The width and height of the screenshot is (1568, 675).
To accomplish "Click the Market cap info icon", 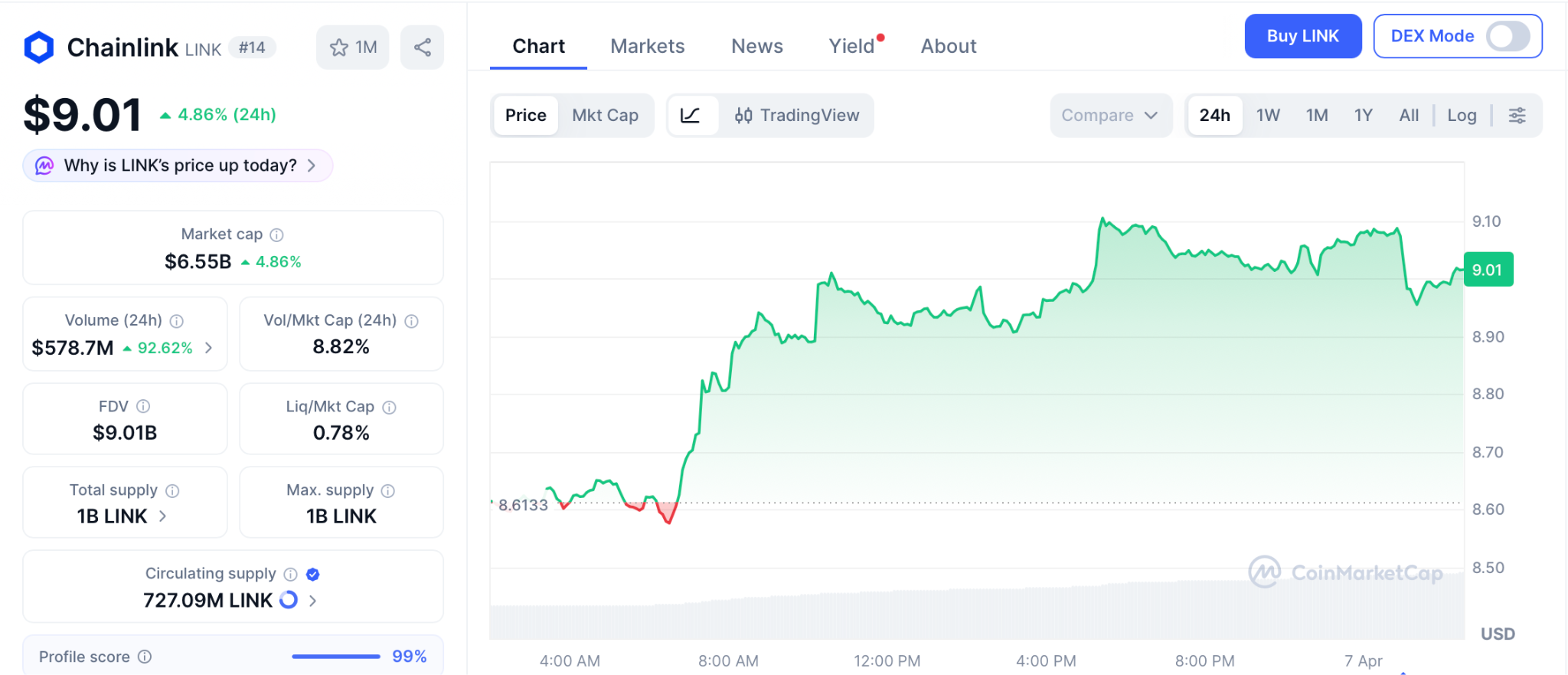I will (x=277, y=235).
